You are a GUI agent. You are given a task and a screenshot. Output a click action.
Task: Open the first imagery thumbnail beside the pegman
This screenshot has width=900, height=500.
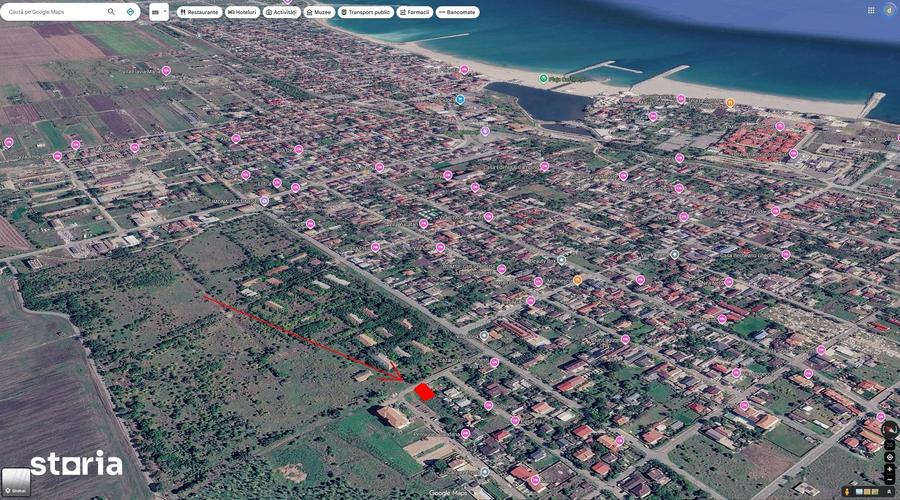coord(859,492)
